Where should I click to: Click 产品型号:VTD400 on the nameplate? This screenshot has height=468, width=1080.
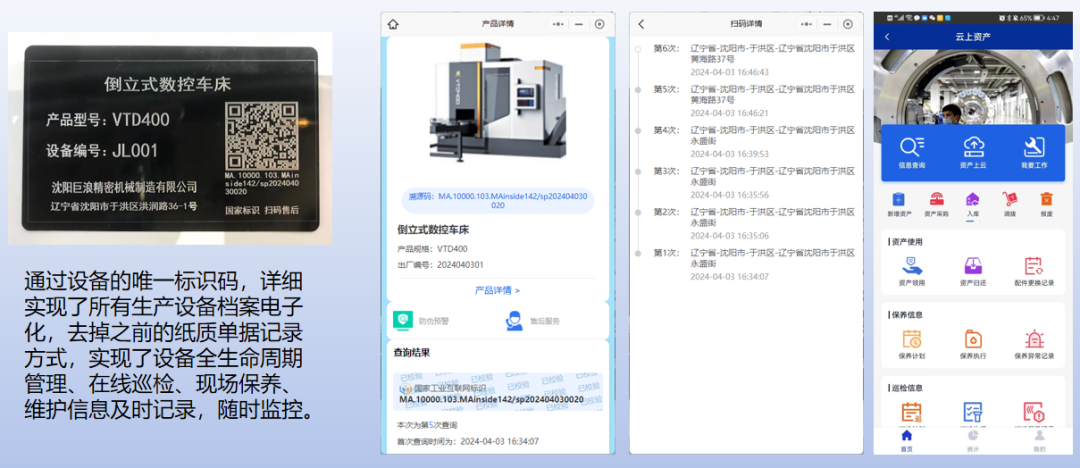coord(107,120)
